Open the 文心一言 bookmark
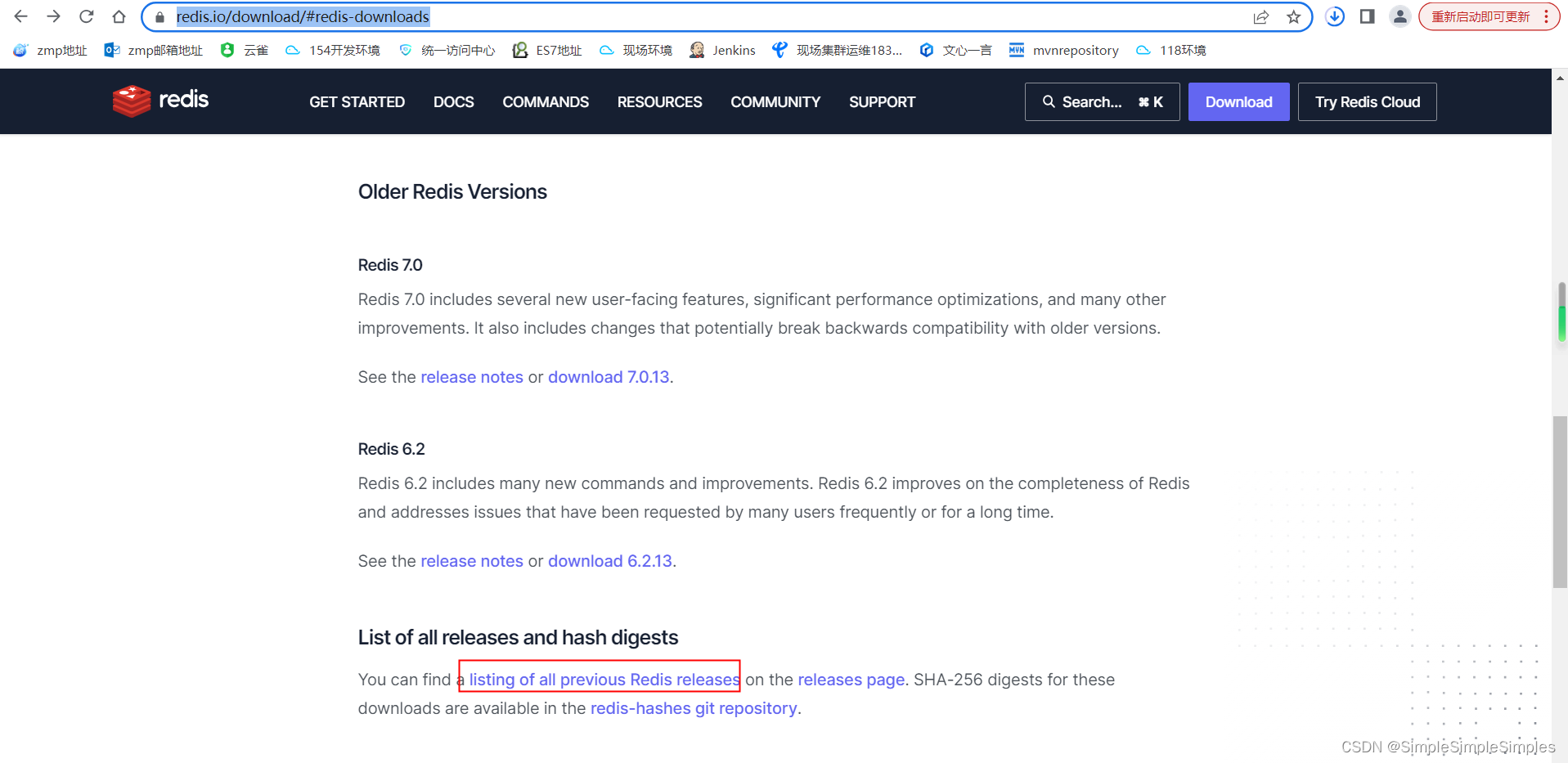1568x763 pixels. click(x=955, y=50)
